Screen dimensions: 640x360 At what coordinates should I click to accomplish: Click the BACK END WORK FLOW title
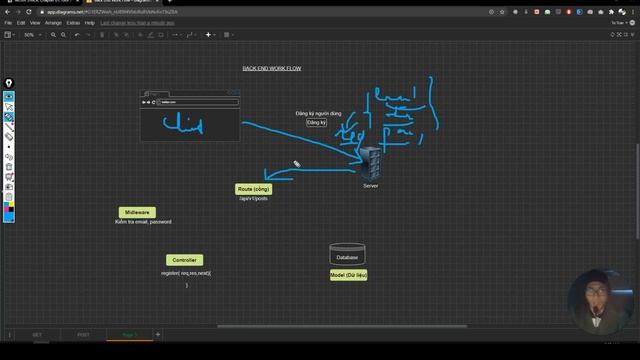pos(272,68)
